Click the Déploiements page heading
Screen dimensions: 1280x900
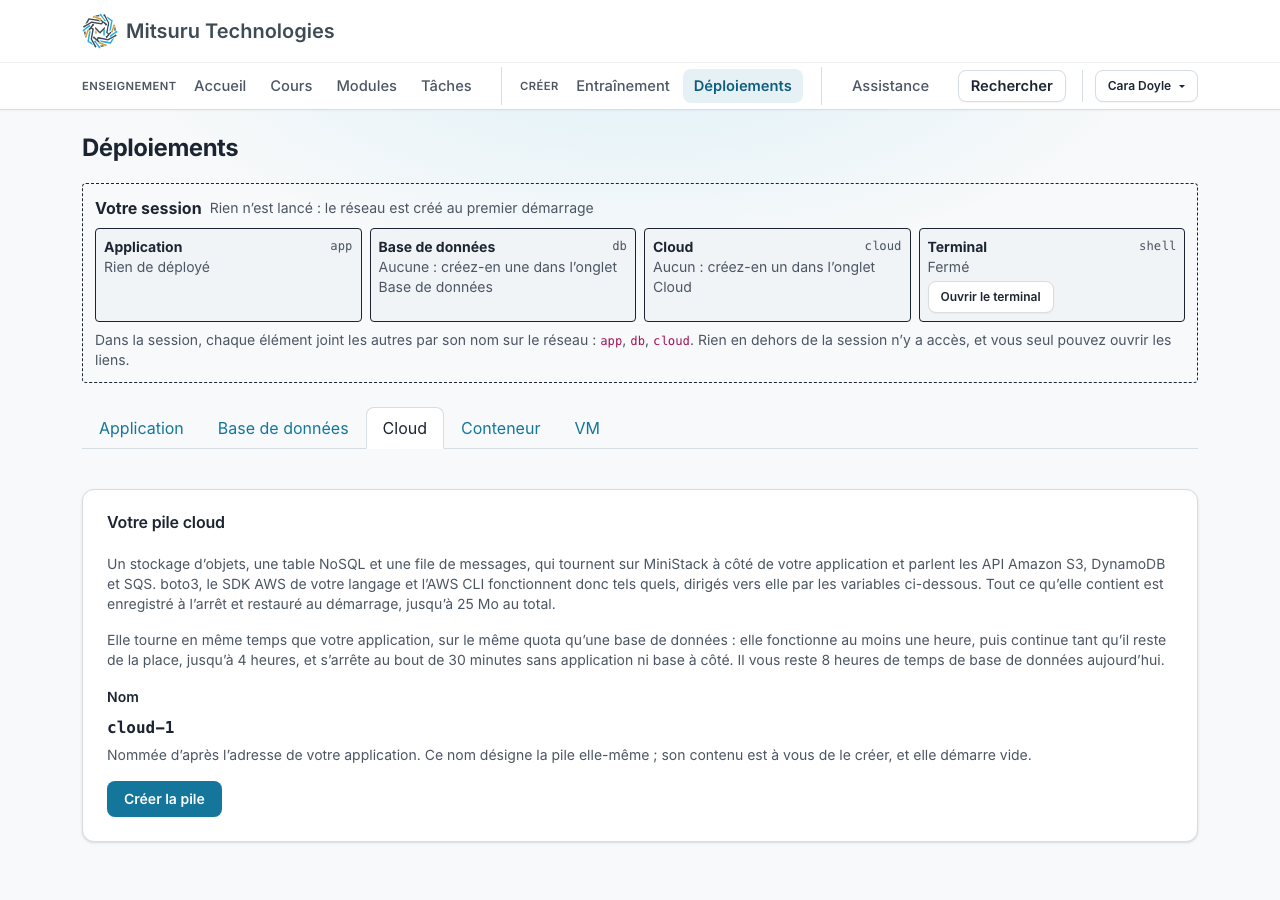(x=160, y=148)
